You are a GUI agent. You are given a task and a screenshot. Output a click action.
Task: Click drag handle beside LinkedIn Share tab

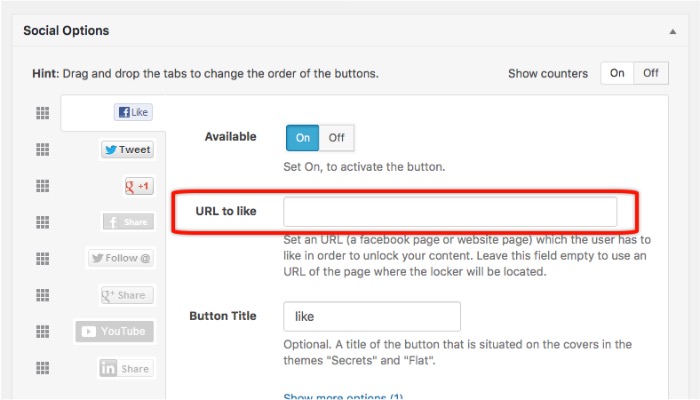click(42, 368)
